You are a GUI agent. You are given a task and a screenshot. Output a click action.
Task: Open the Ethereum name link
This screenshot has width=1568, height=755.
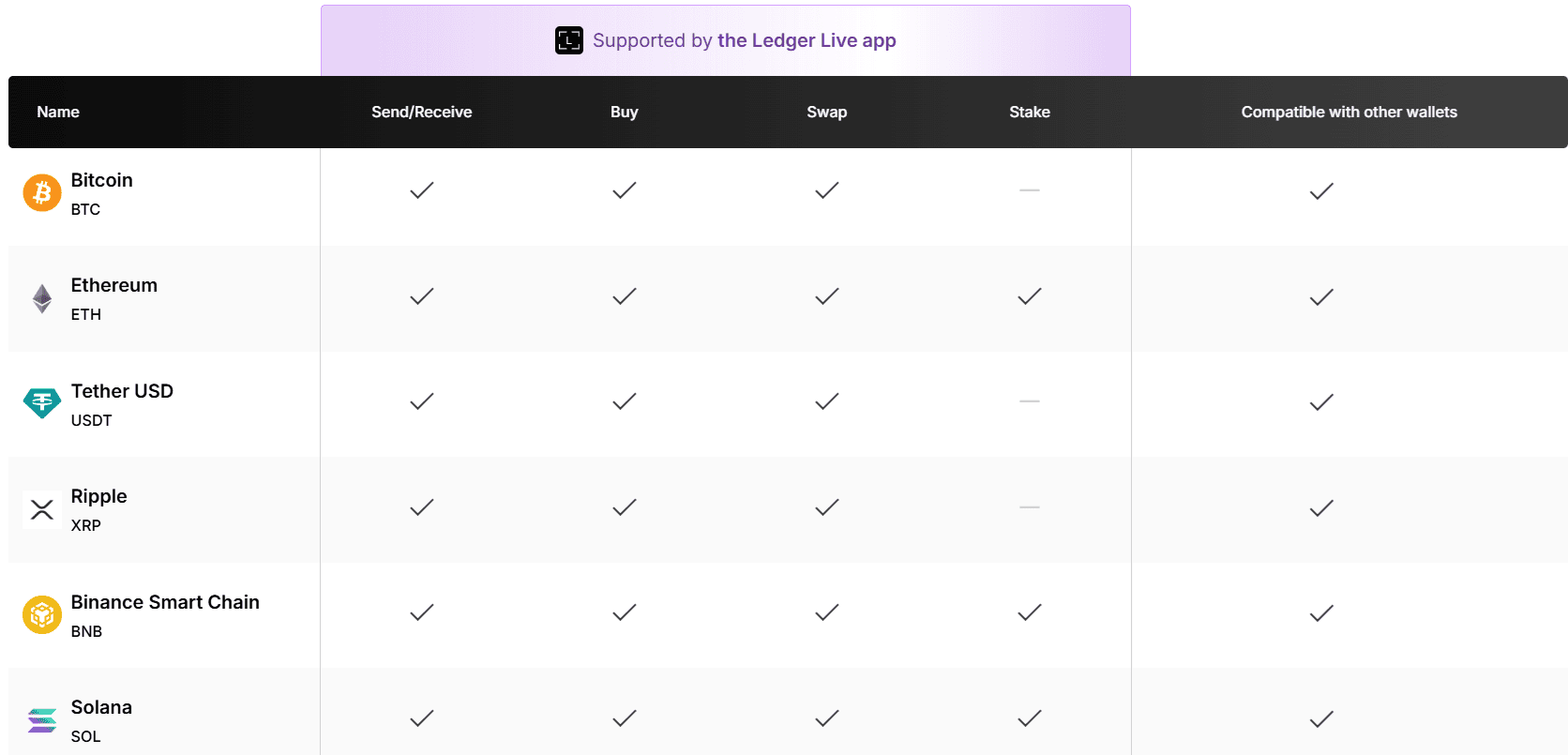[114, 285]
